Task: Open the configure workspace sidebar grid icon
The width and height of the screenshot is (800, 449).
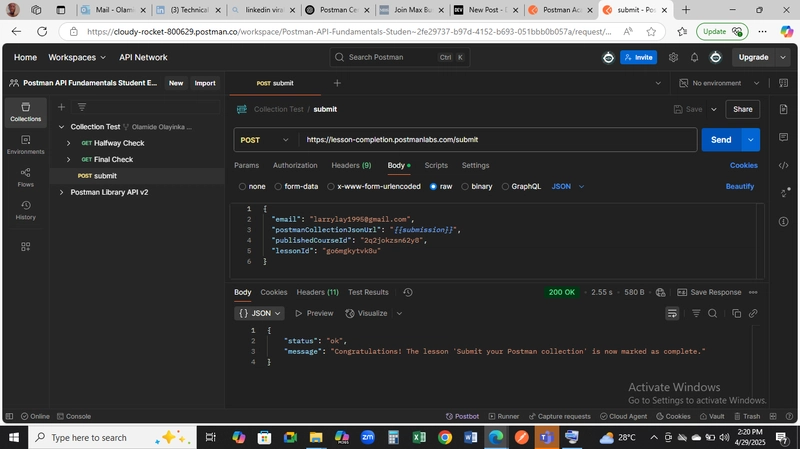Action: [26, 246]
